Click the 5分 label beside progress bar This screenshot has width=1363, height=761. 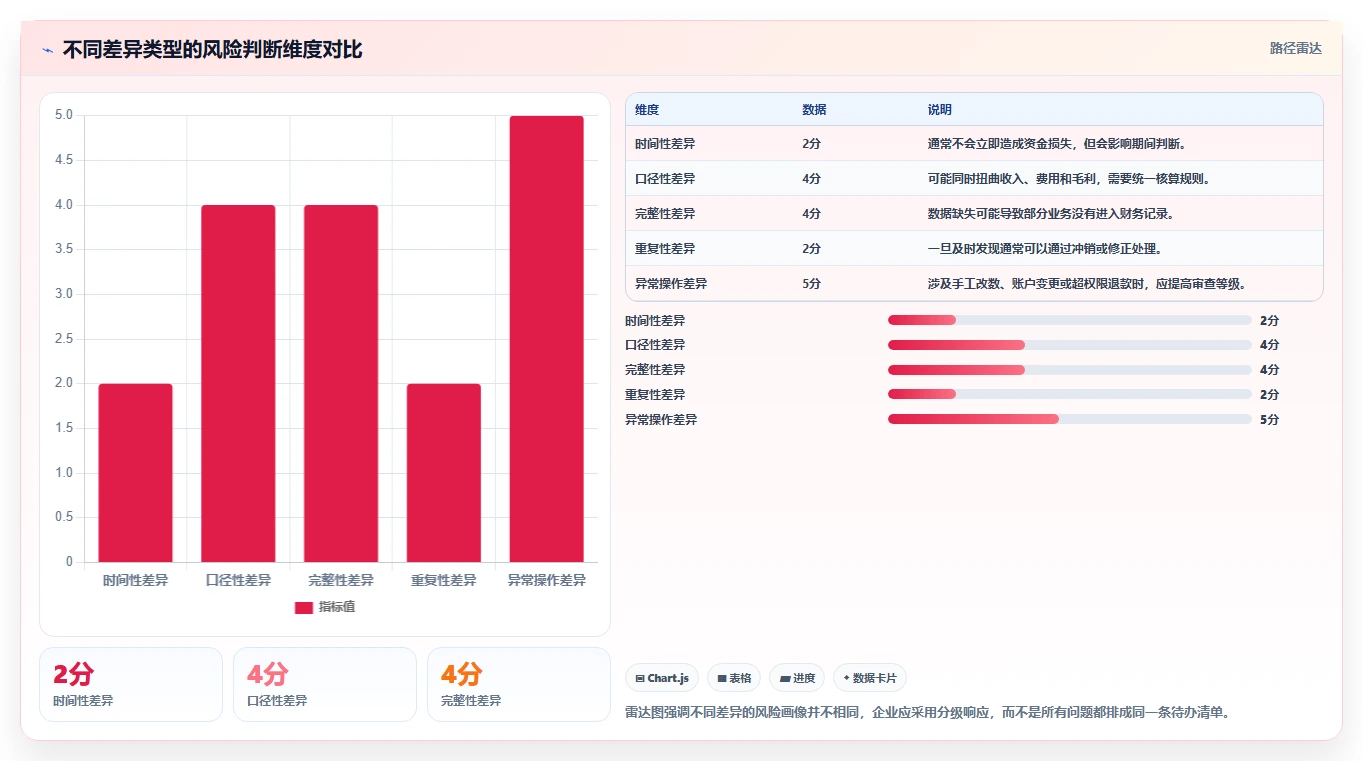[1270, 420]
